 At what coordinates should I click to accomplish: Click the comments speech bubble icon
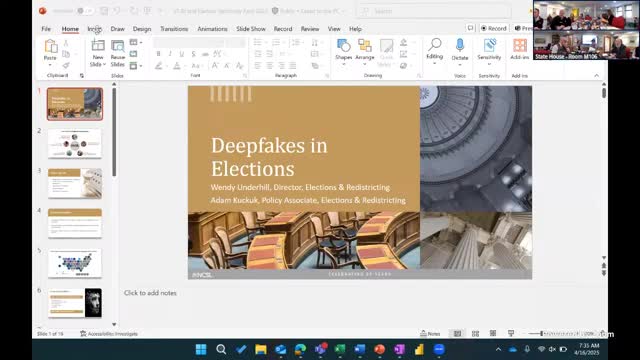[470, 28]
